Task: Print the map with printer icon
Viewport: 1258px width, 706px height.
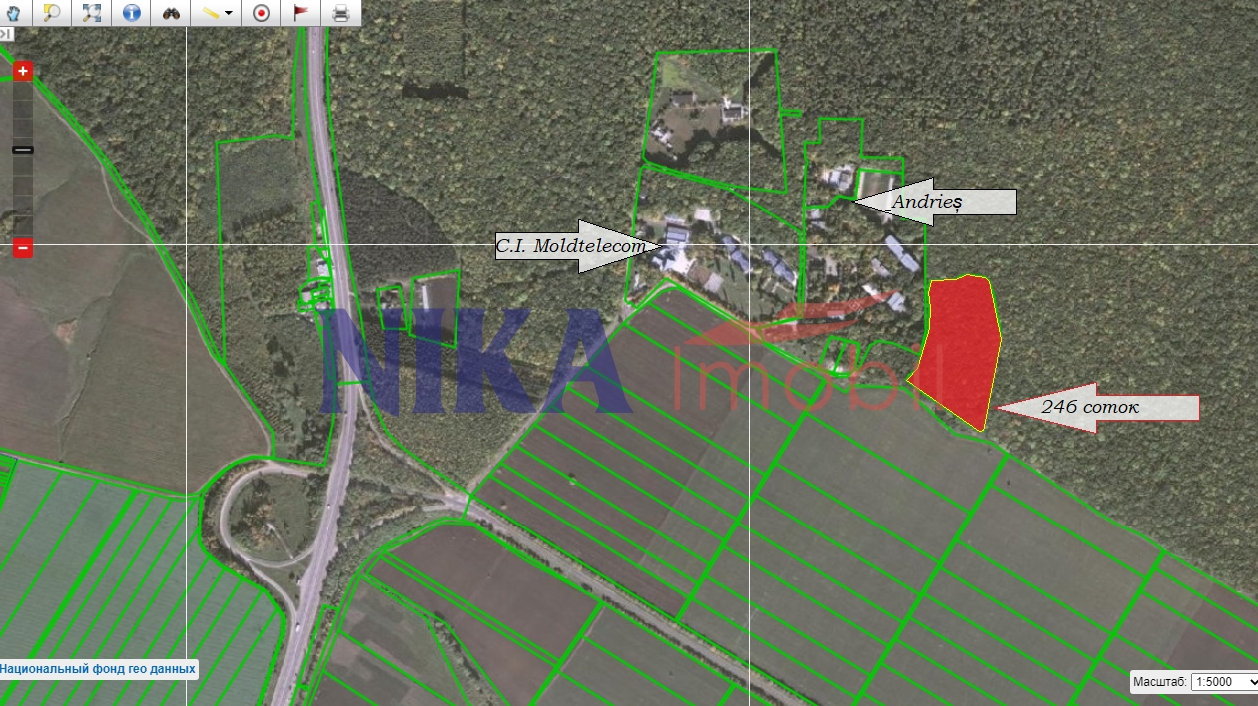Action: point(341,13)
